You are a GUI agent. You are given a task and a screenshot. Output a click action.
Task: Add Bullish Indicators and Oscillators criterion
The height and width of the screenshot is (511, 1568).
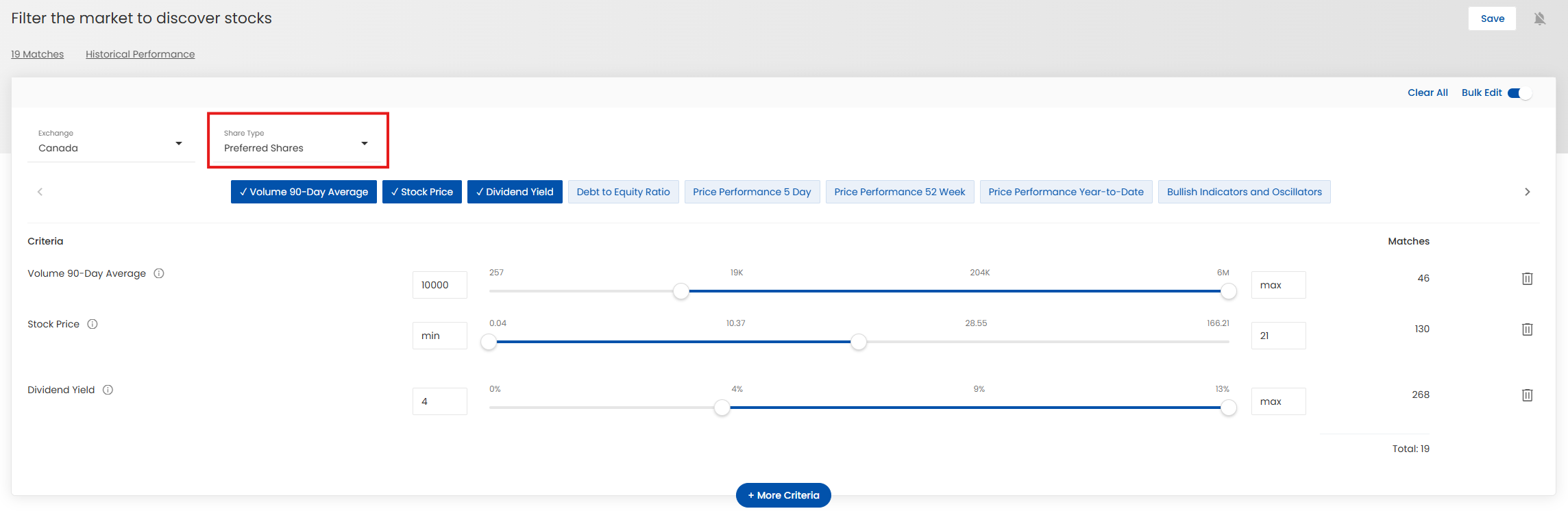click(x=1245, y=192)
